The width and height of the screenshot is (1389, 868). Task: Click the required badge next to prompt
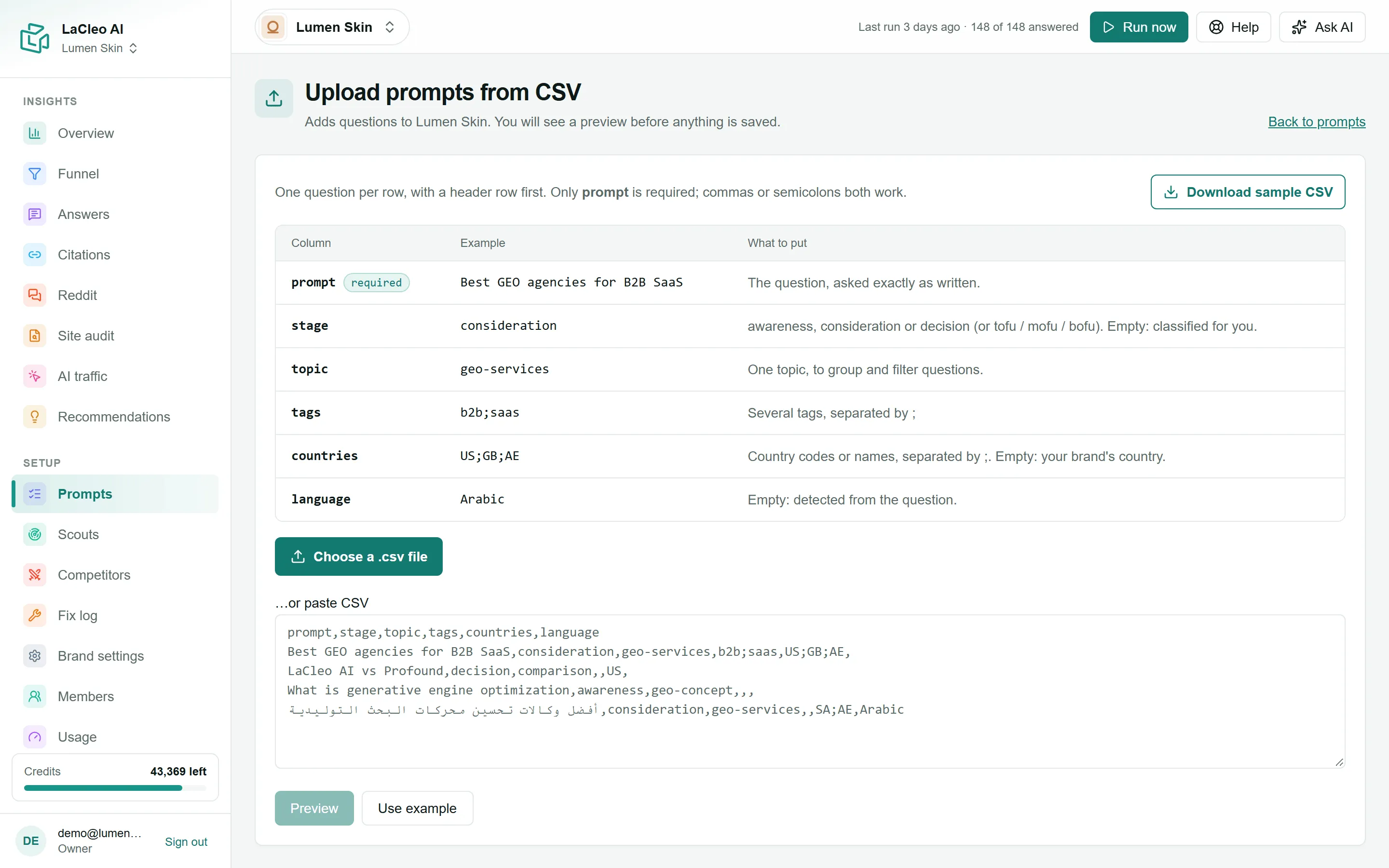pyautogui.click(x=377, y=283)
